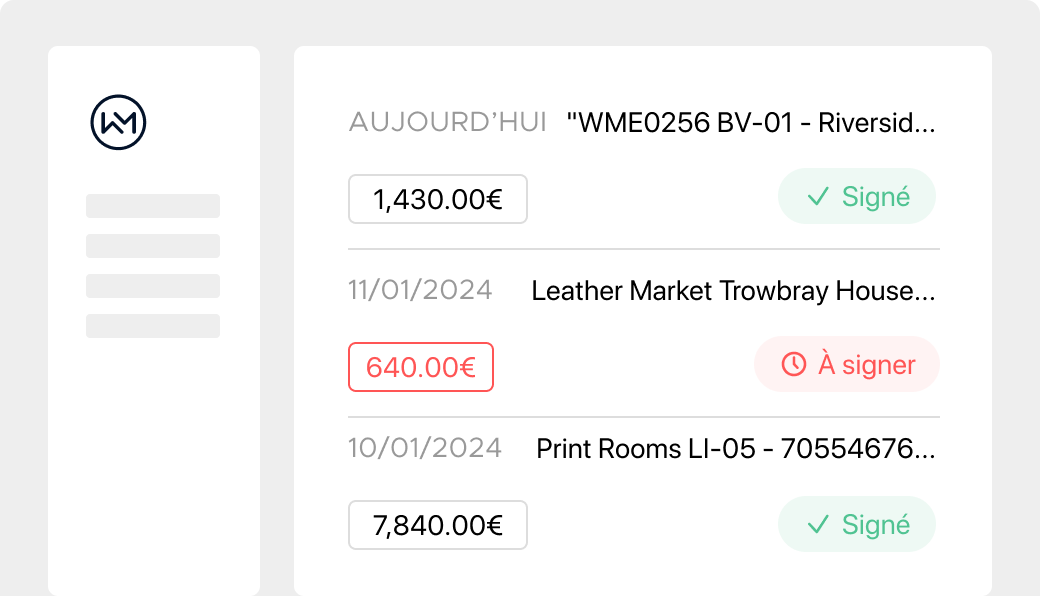Click the 7,840.00€ amount box
The image size is (1040, 596).
pos(437,525)
